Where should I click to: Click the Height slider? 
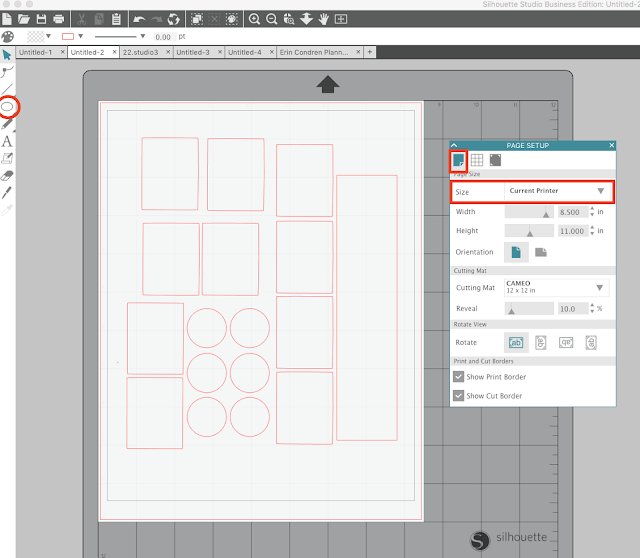pyautogui.click(x=529, y=231)
